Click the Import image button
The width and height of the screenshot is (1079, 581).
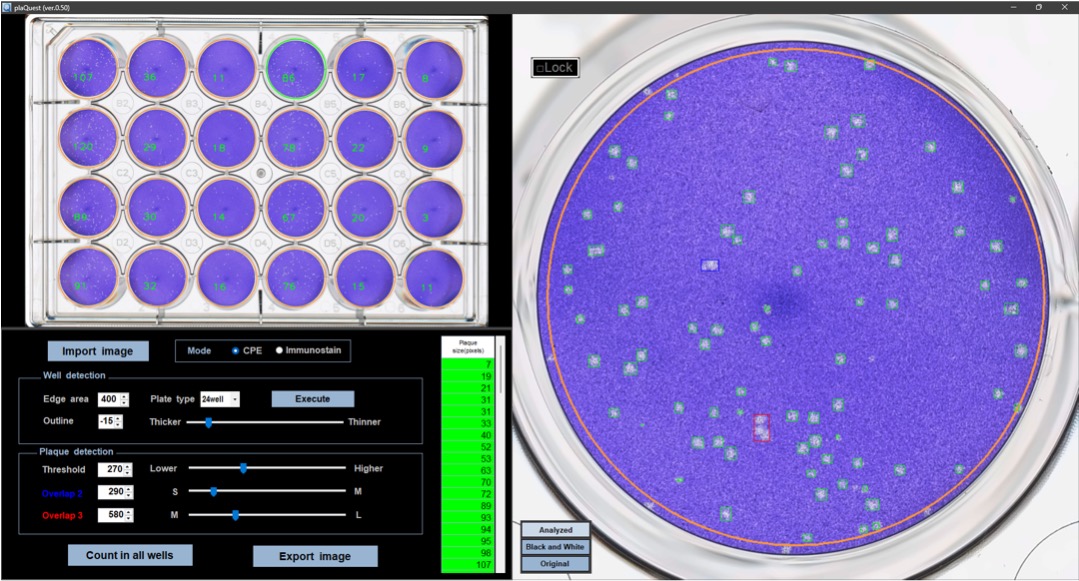click(98, 351)
